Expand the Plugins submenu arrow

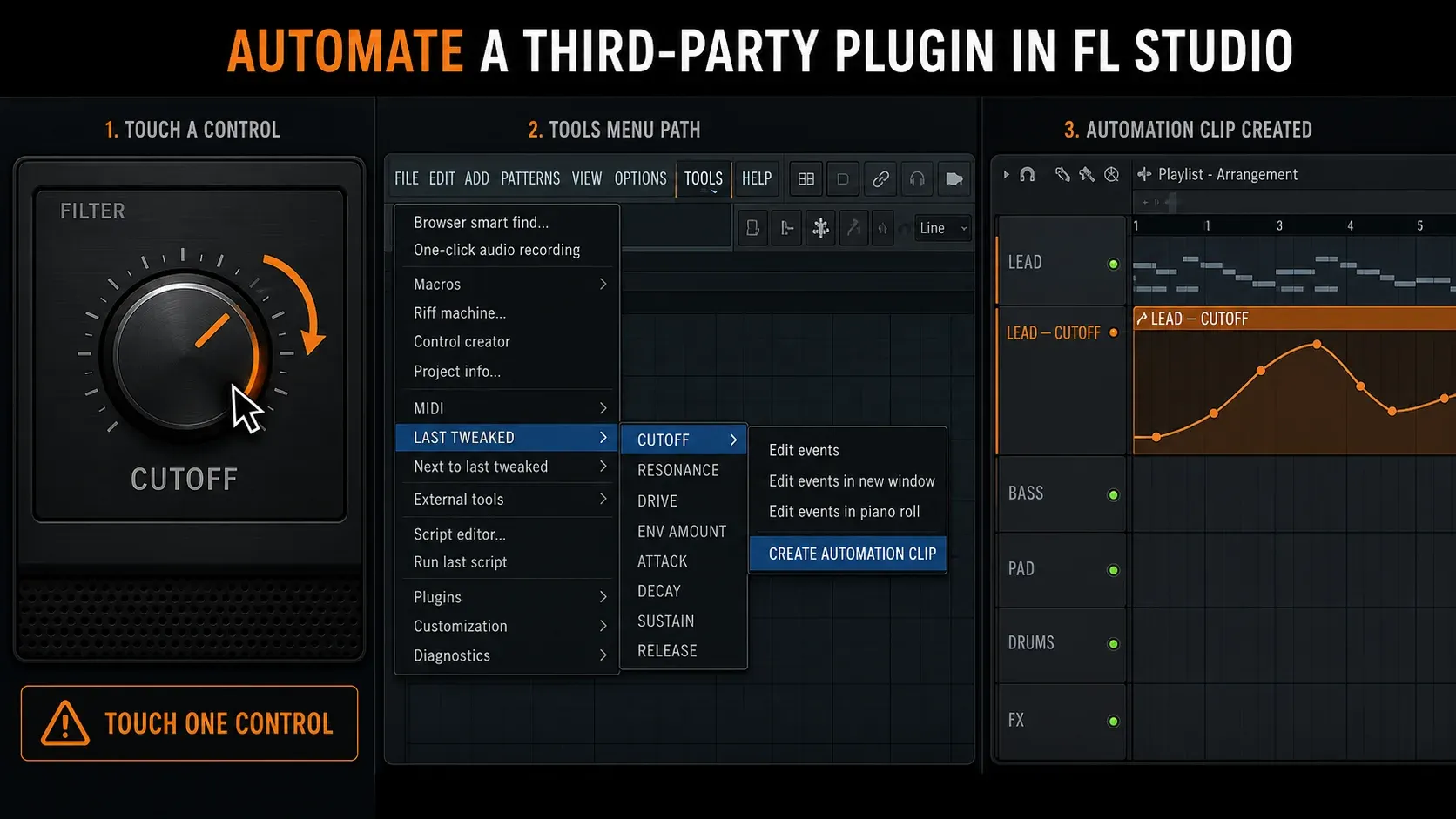(x=603, y=597)
